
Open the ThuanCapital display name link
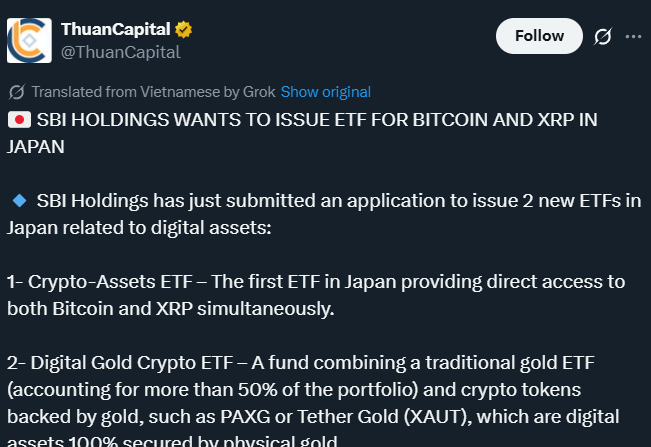pyautogui.click(x=115, y=29)
